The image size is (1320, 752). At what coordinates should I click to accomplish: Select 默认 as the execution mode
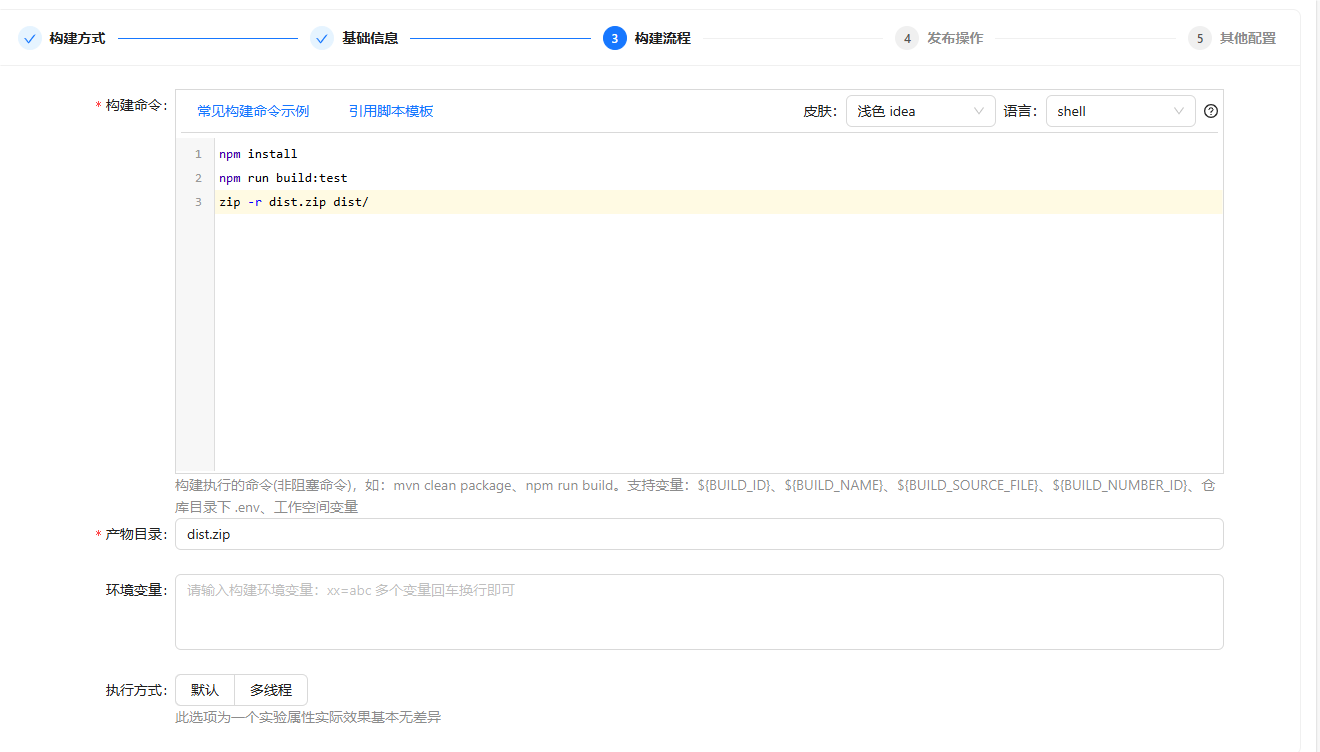204,689
